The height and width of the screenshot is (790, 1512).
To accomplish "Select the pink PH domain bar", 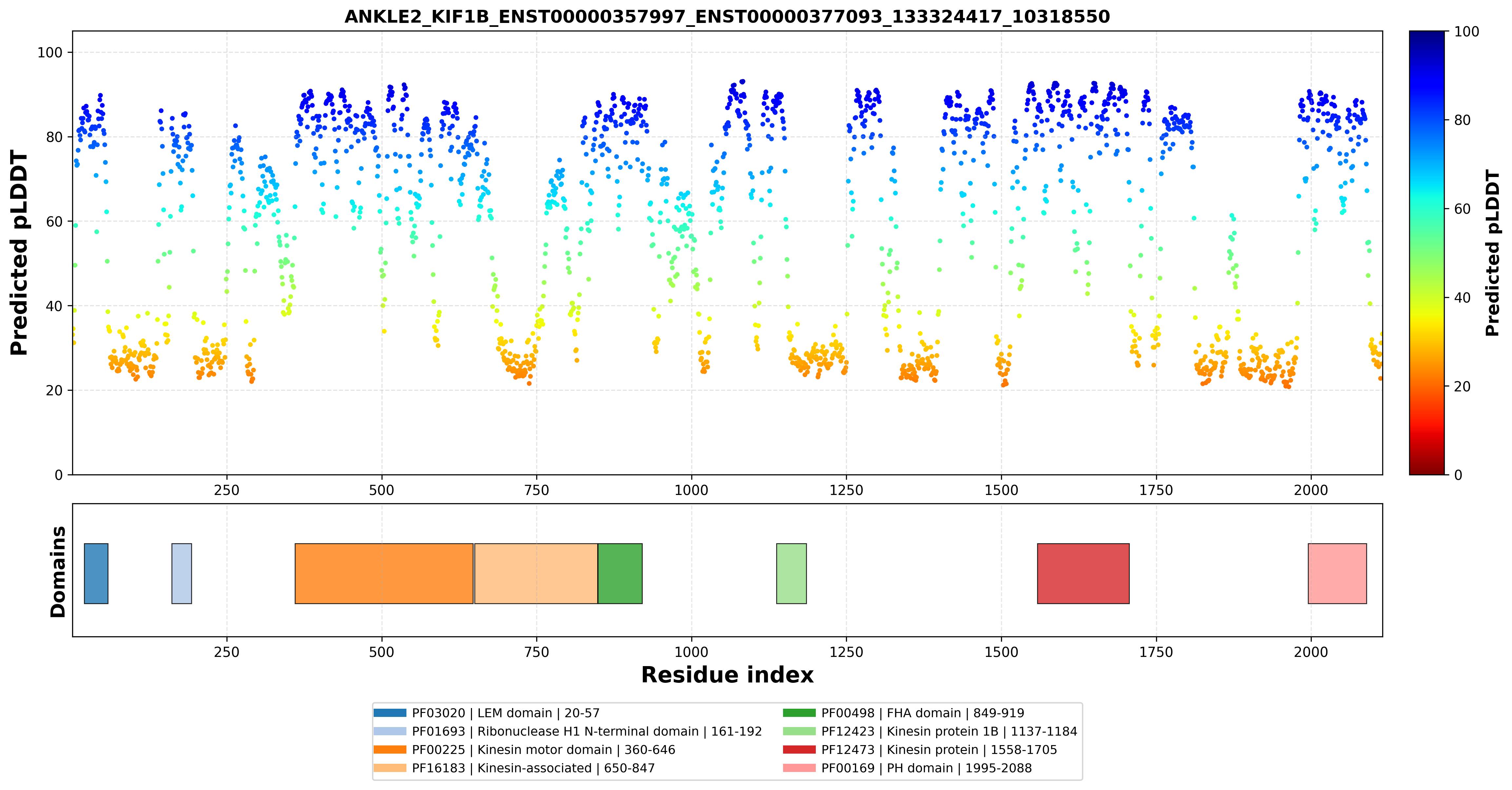I will pyautogui.click(x=1337, y=573).
